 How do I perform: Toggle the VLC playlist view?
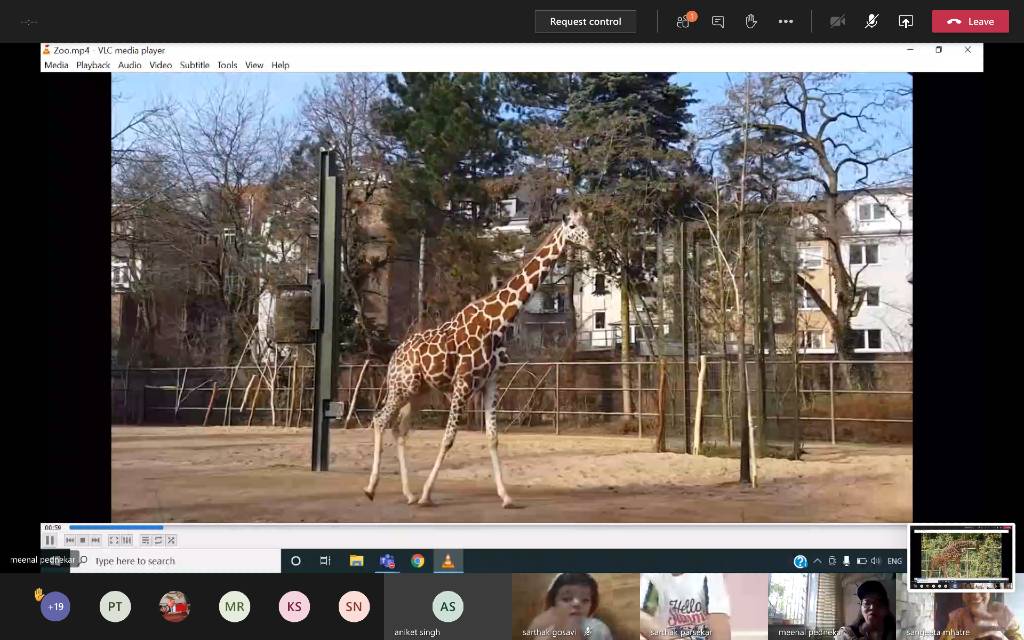(146, 540)
